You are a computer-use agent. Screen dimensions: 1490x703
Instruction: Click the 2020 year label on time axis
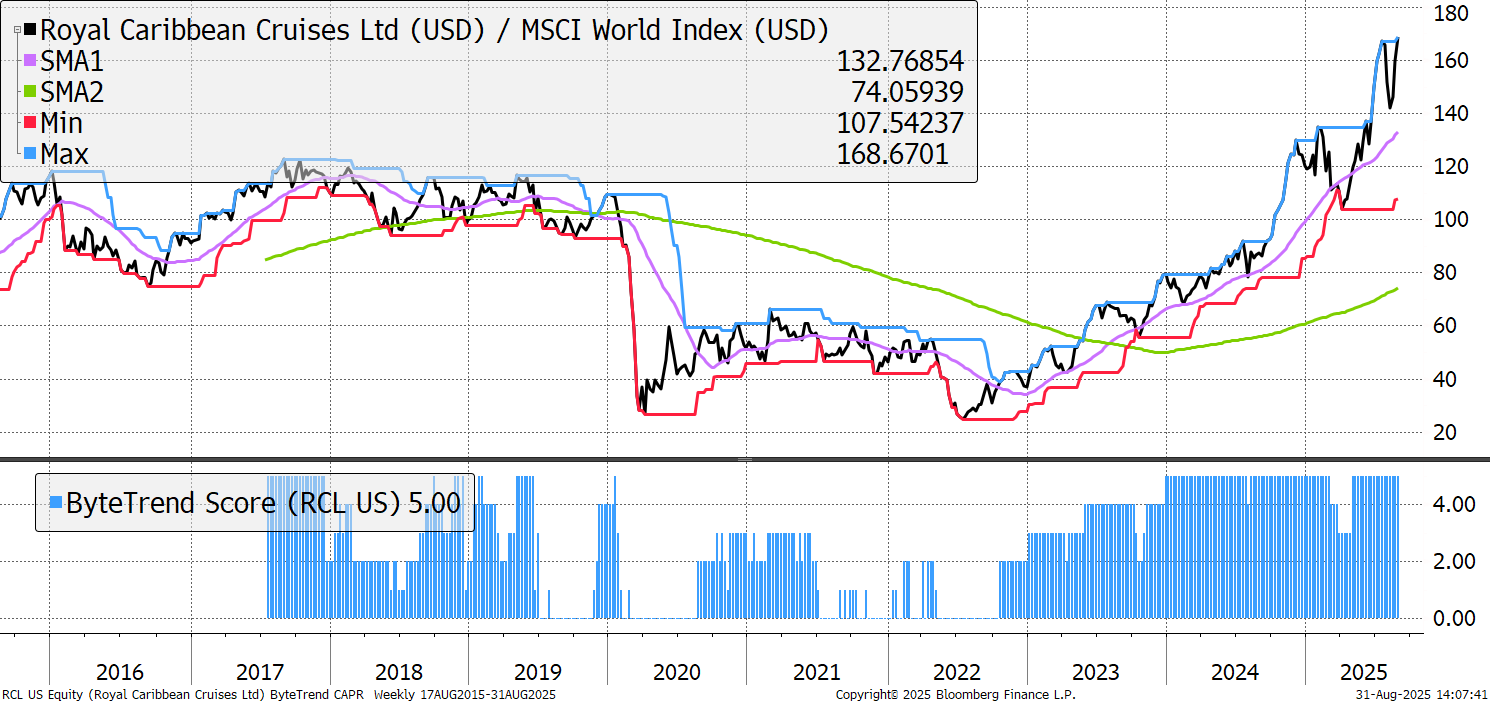pyautogui.click(x=677, y=673)
